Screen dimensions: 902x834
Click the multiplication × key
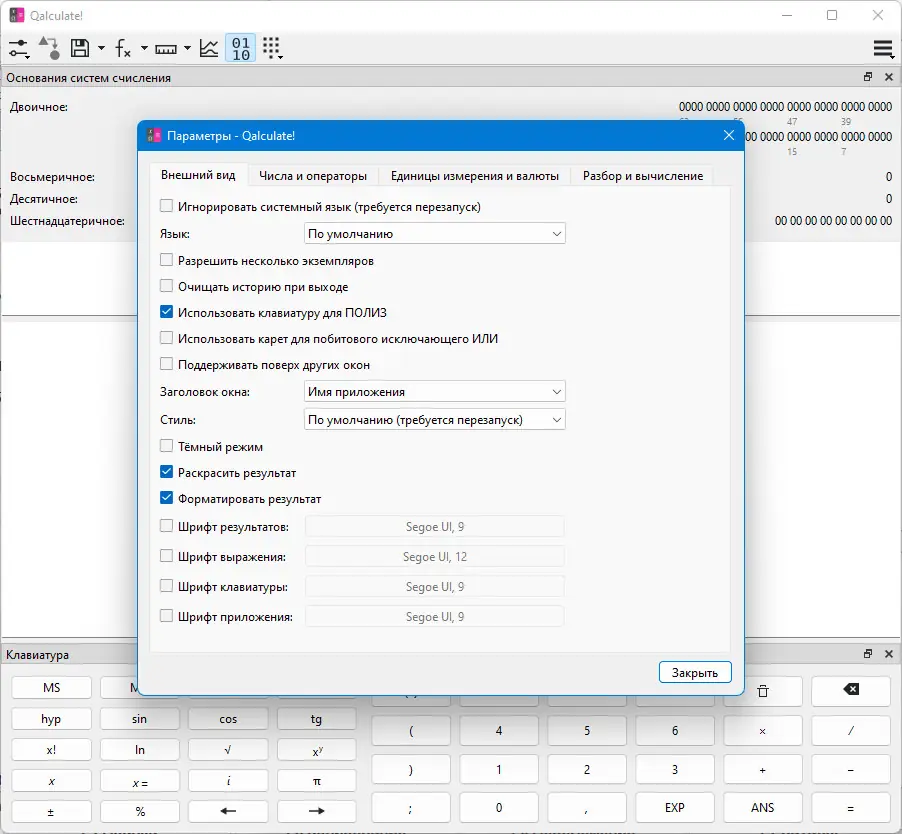[x=763, y=731]
